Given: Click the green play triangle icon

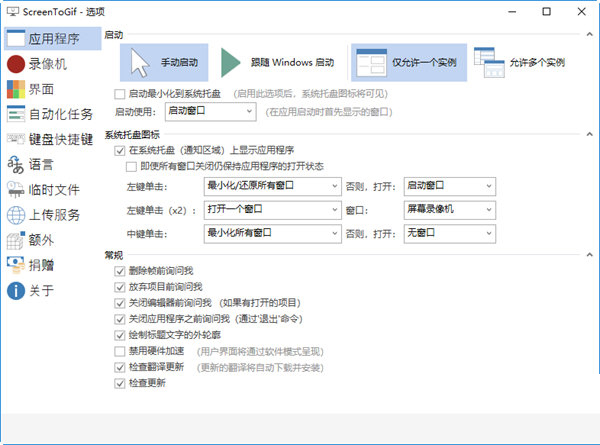Looking at the screenshot, I should point(230,62).
